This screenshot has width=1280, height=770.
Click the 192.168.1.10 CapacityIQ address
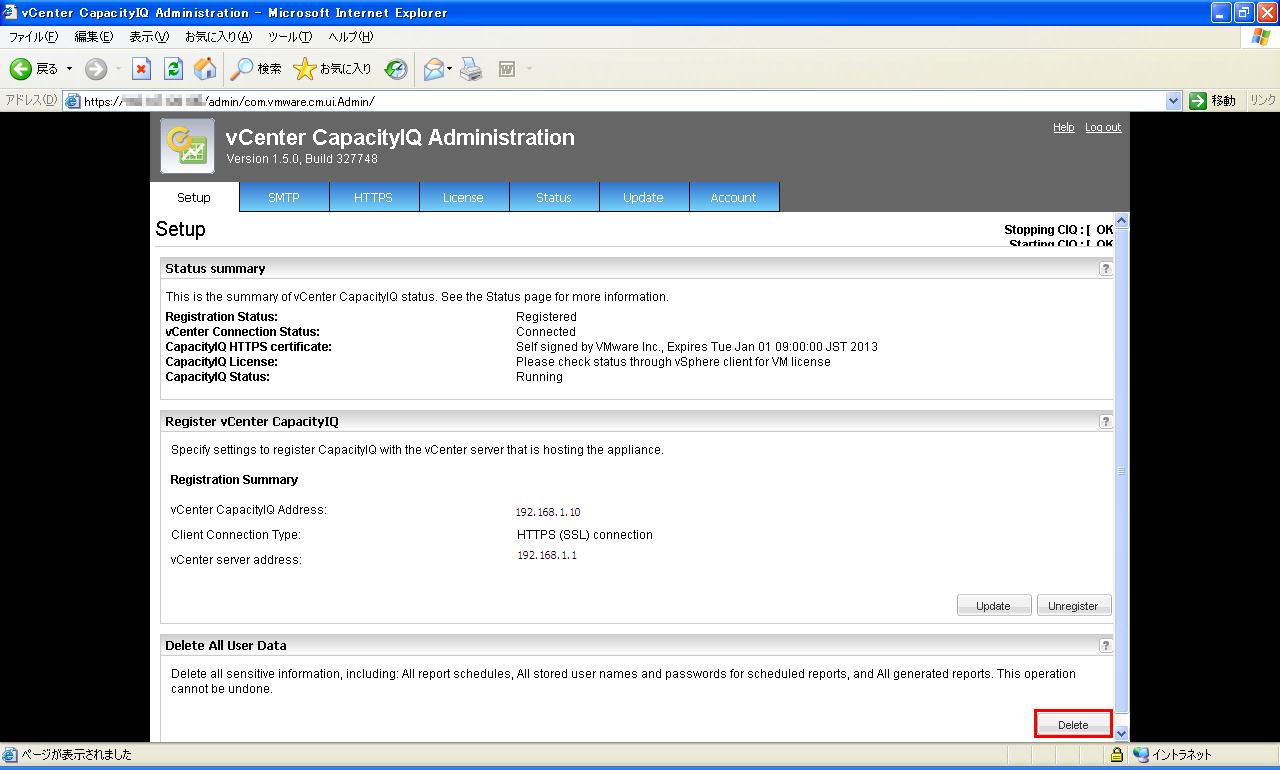click(548, 512)
